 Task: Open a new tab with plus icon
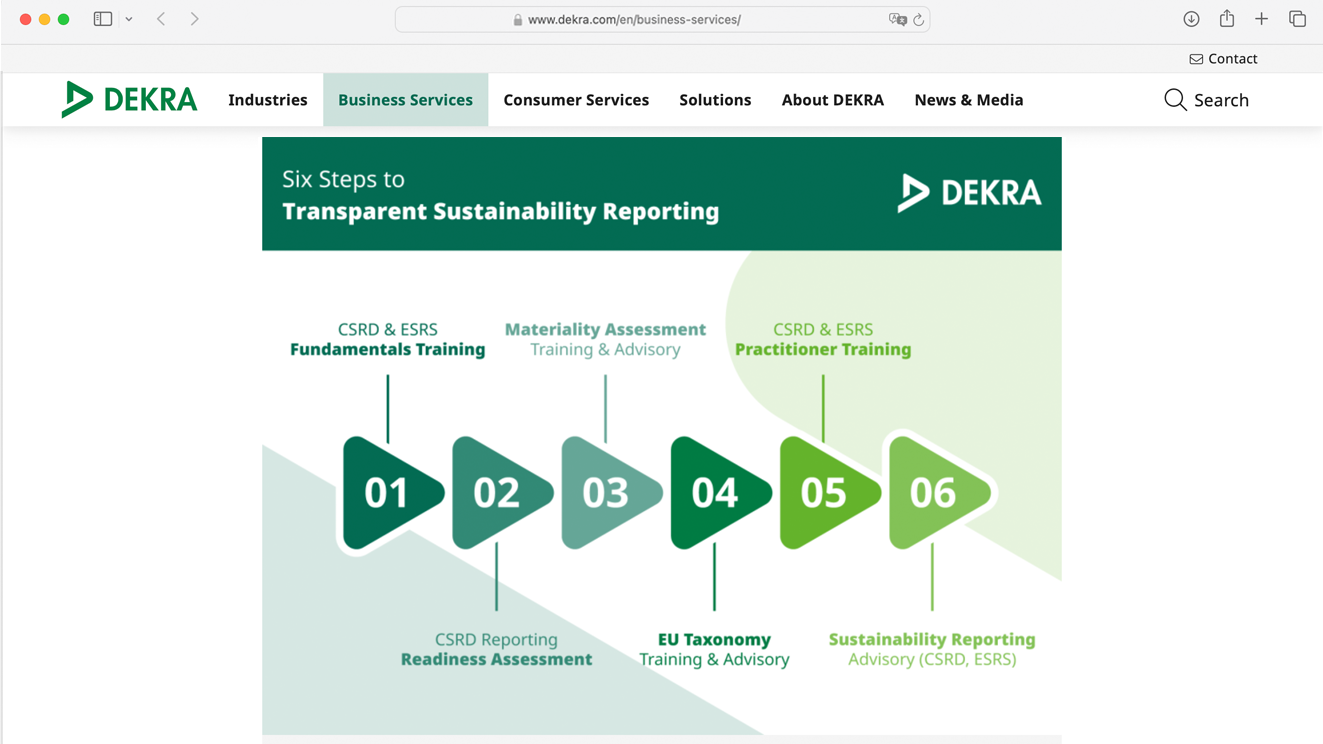(x=1262, y=19)
